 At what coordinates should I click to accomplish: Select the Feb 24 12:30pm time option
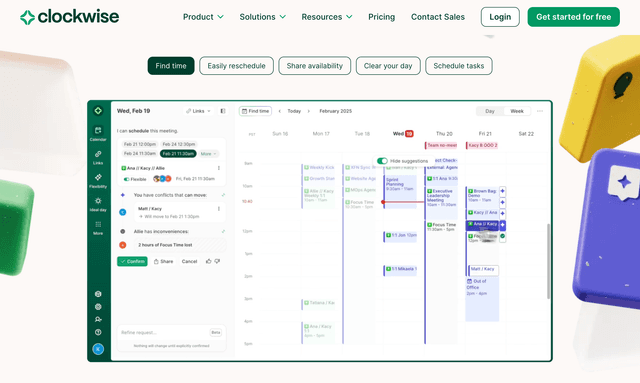(x=179, y=144)
